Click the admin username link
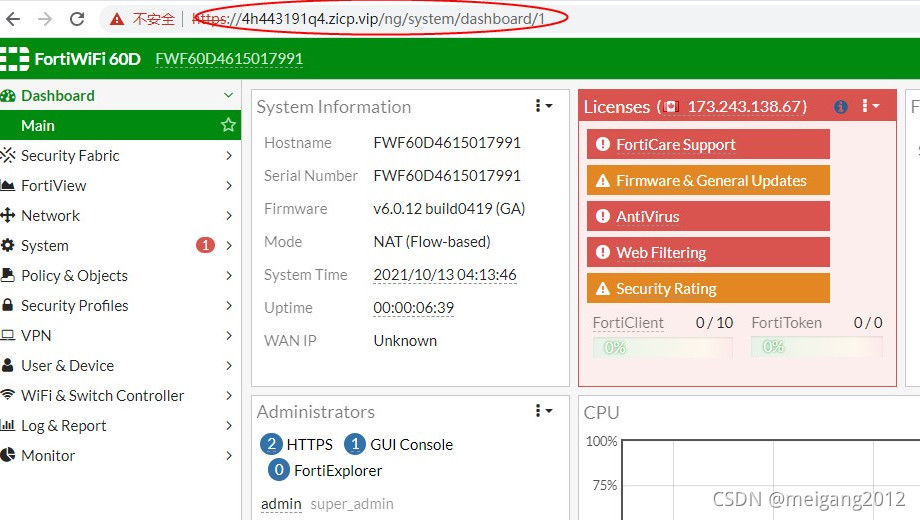Viewport: 920px width, 520px height. (x=281, y=504)
